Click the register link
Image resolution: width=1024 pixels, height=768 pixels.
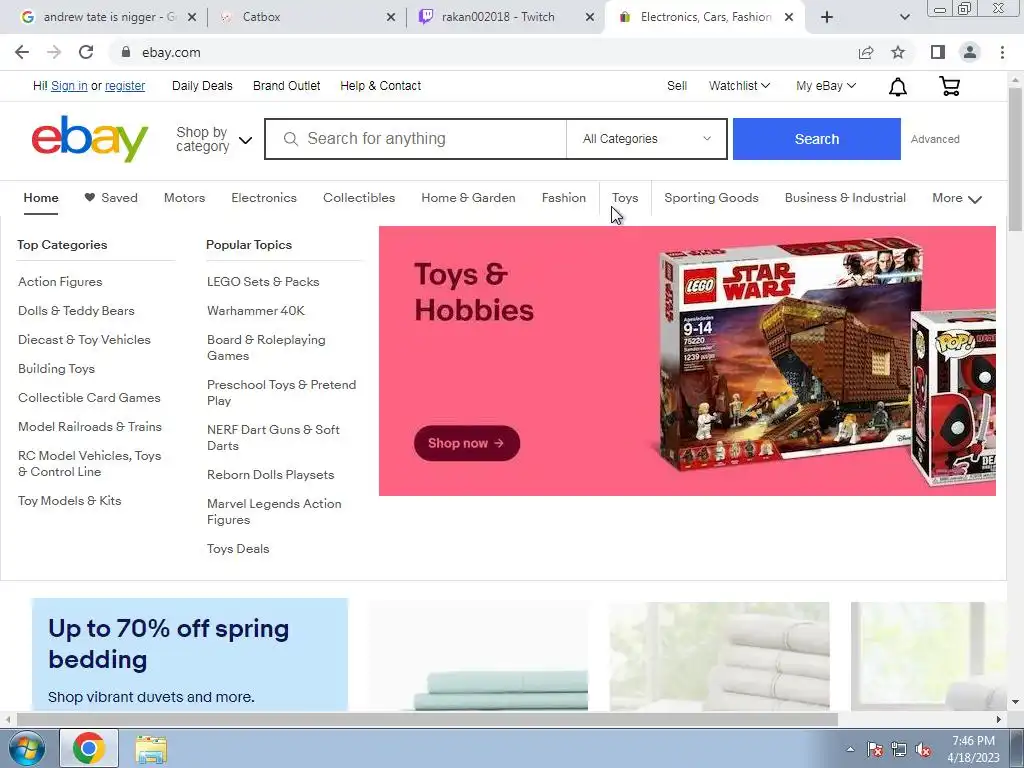125,86
